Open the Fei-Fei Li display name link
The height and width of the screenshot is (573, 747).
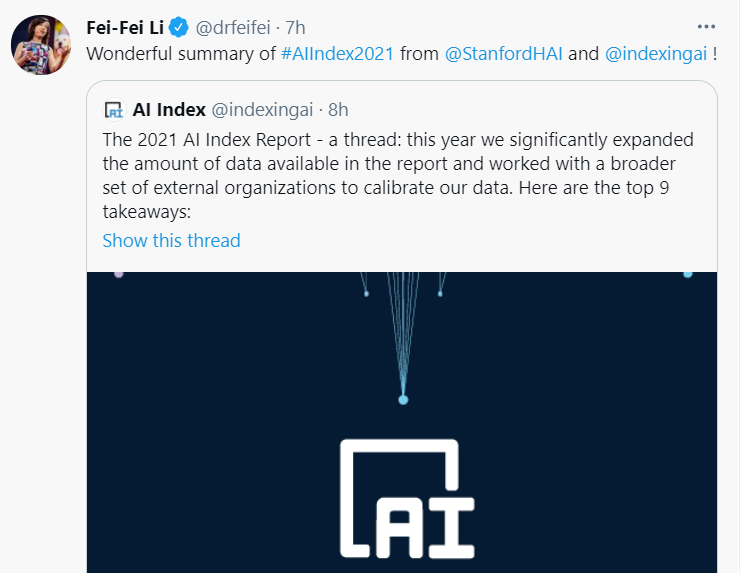point(124,26)
